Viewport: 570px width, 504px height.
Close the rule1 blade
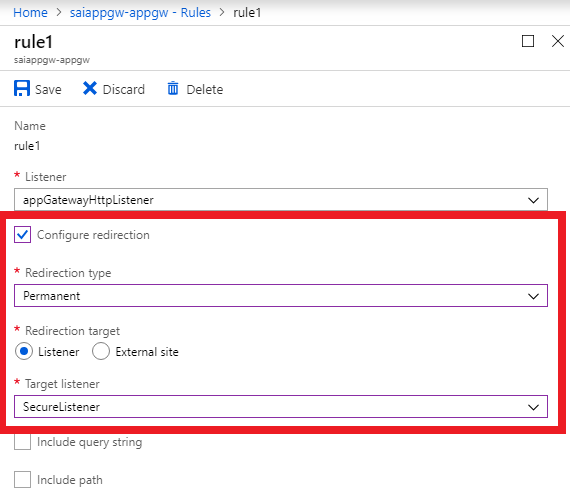point(558,41)
